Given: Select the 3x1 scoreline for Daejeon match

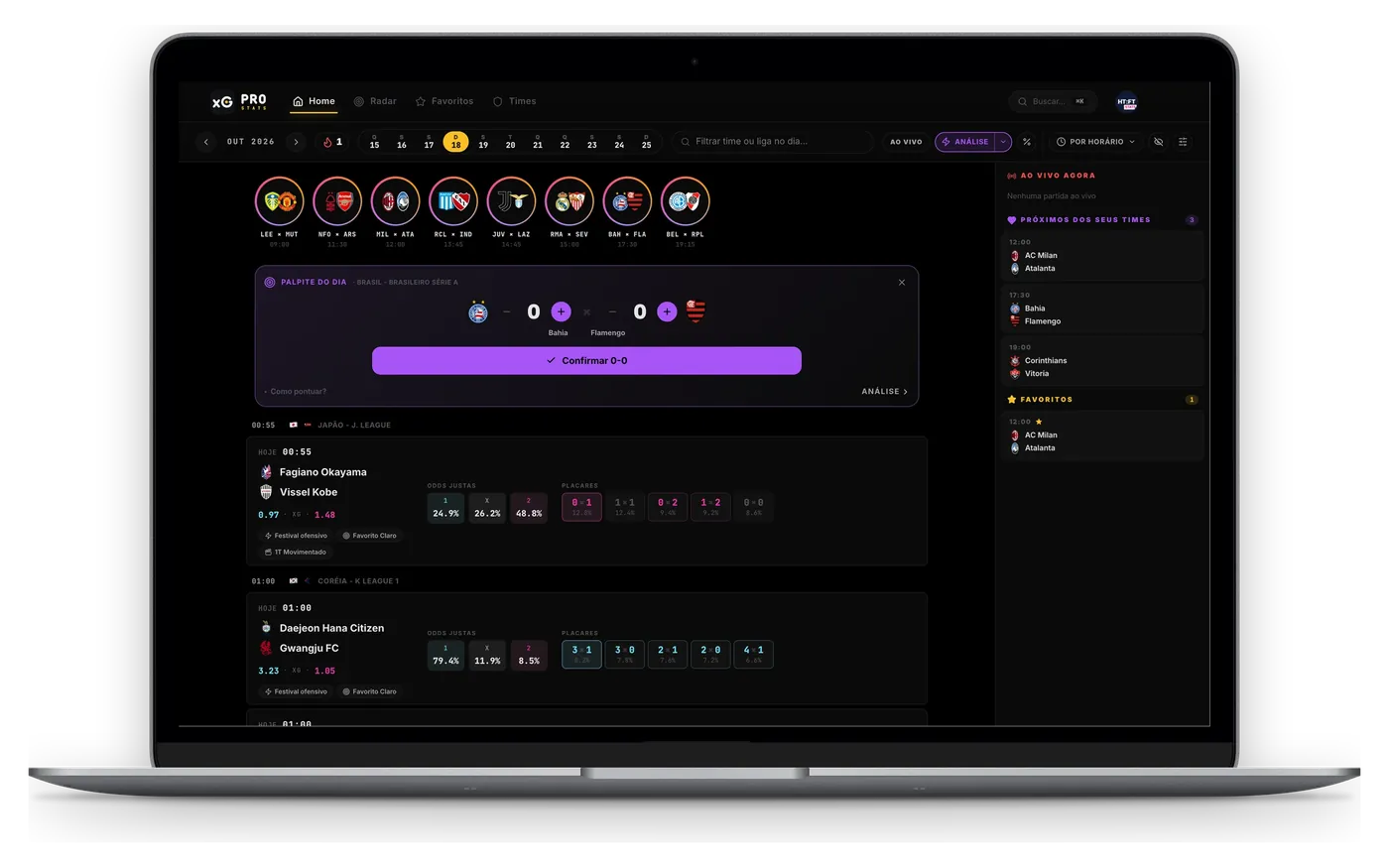Looking at the screenshot, I should (581, 654).
